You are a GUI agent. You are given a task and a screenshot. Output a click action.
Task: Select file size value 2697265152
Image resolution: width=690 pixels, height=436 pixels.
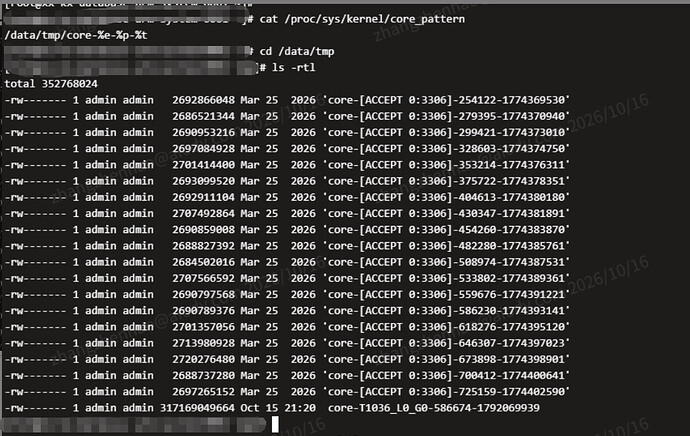coord(203,392)
